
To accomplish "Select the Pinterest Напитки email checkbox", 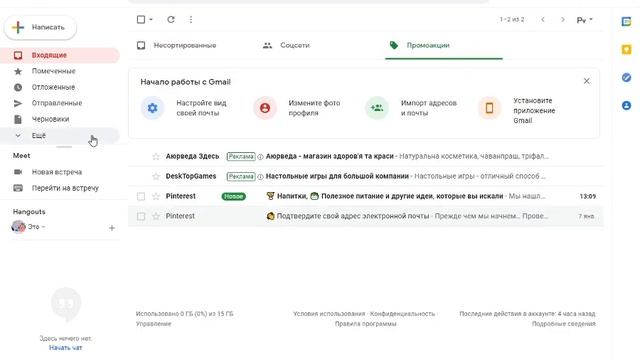I will click(141, 196).
